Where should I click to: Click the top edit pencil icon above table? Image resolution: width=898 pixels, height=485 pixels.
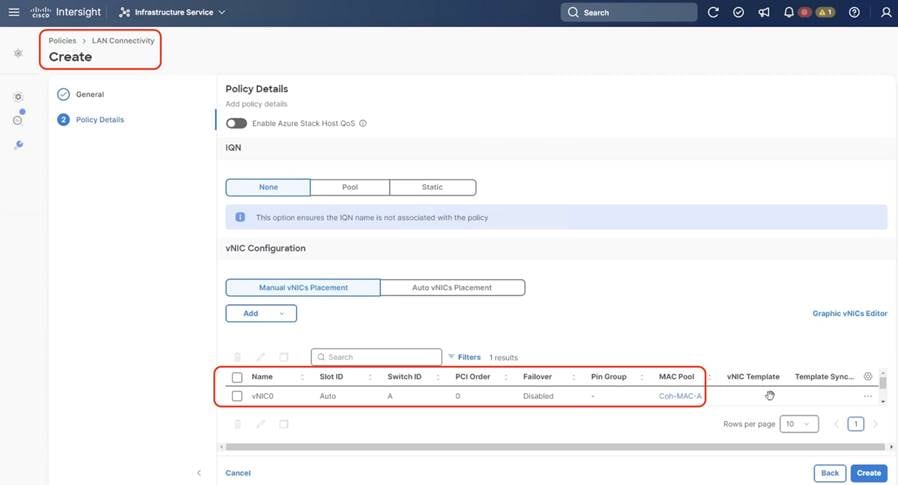click(261, 357)
